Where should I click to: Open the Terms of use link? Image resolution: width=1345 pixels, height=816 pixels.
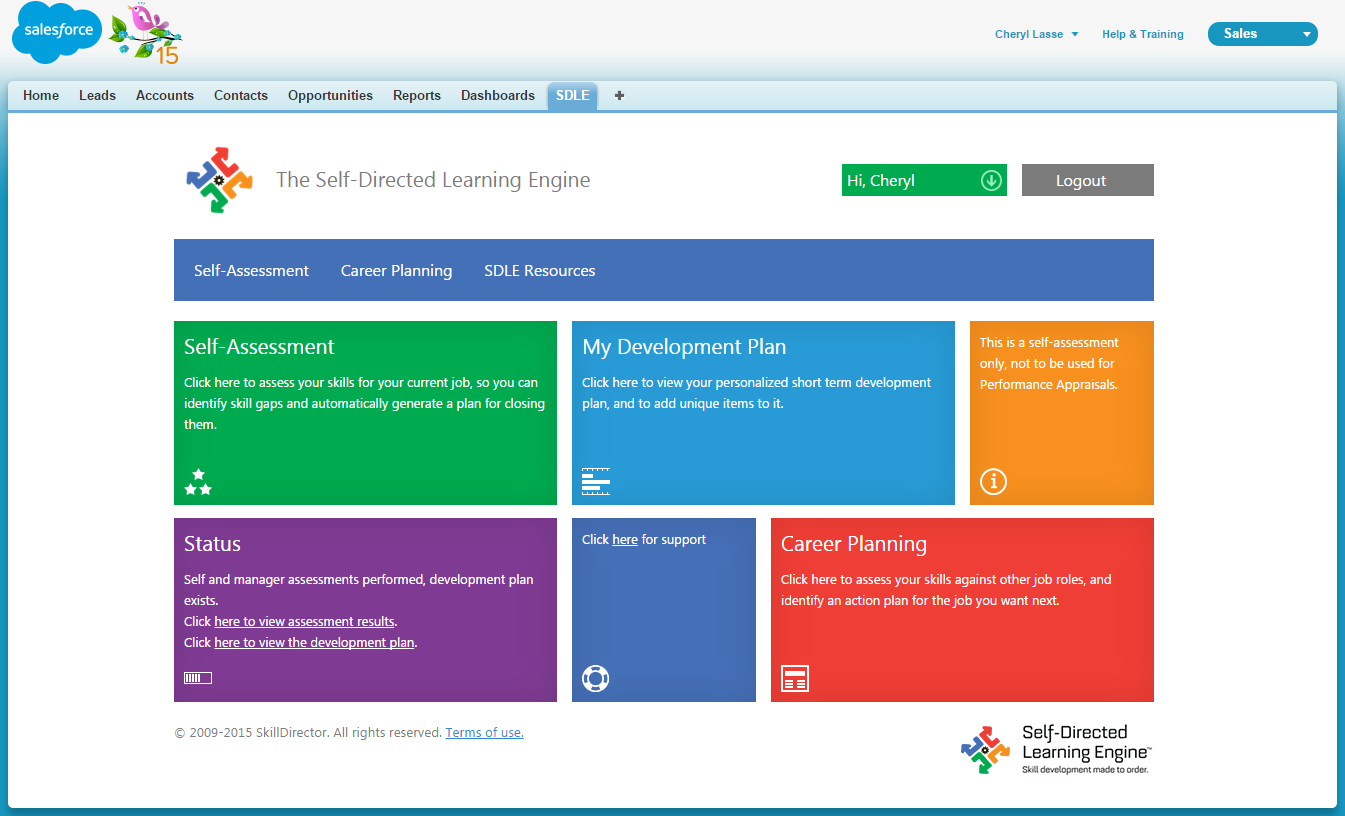(x=484, y=733)
